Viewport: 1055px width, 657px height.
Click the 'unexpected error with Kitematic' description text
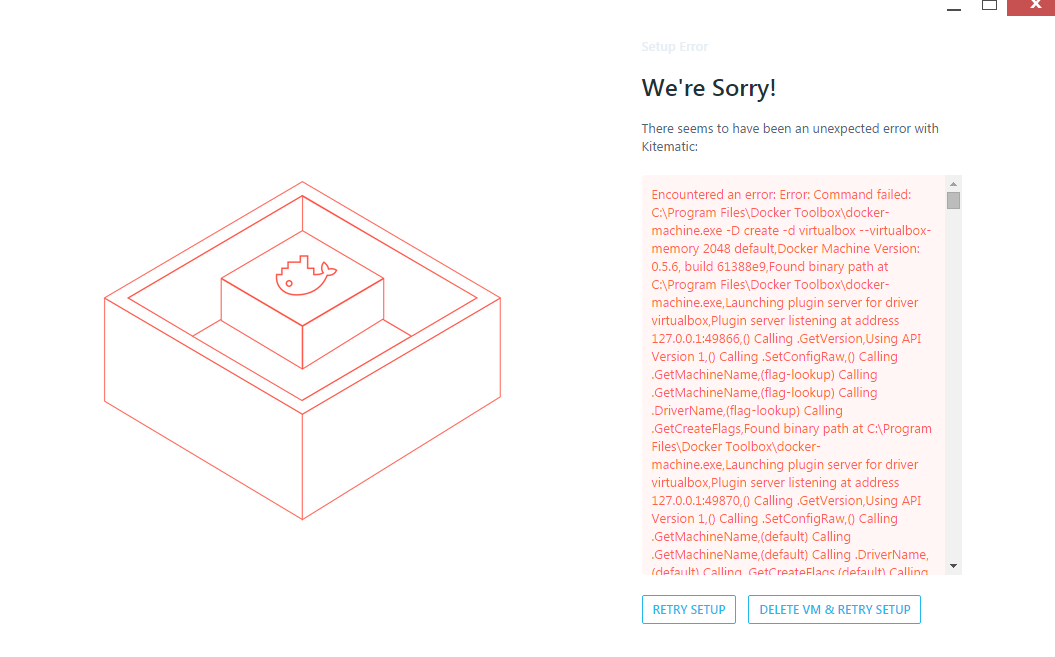[x=790, y=137]
